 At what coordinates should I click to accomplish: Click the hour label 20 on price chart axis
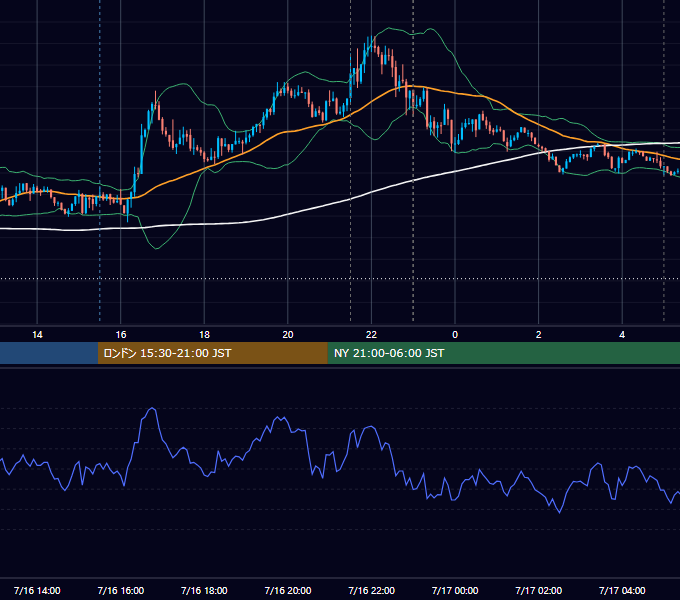(x=288, y=335)
